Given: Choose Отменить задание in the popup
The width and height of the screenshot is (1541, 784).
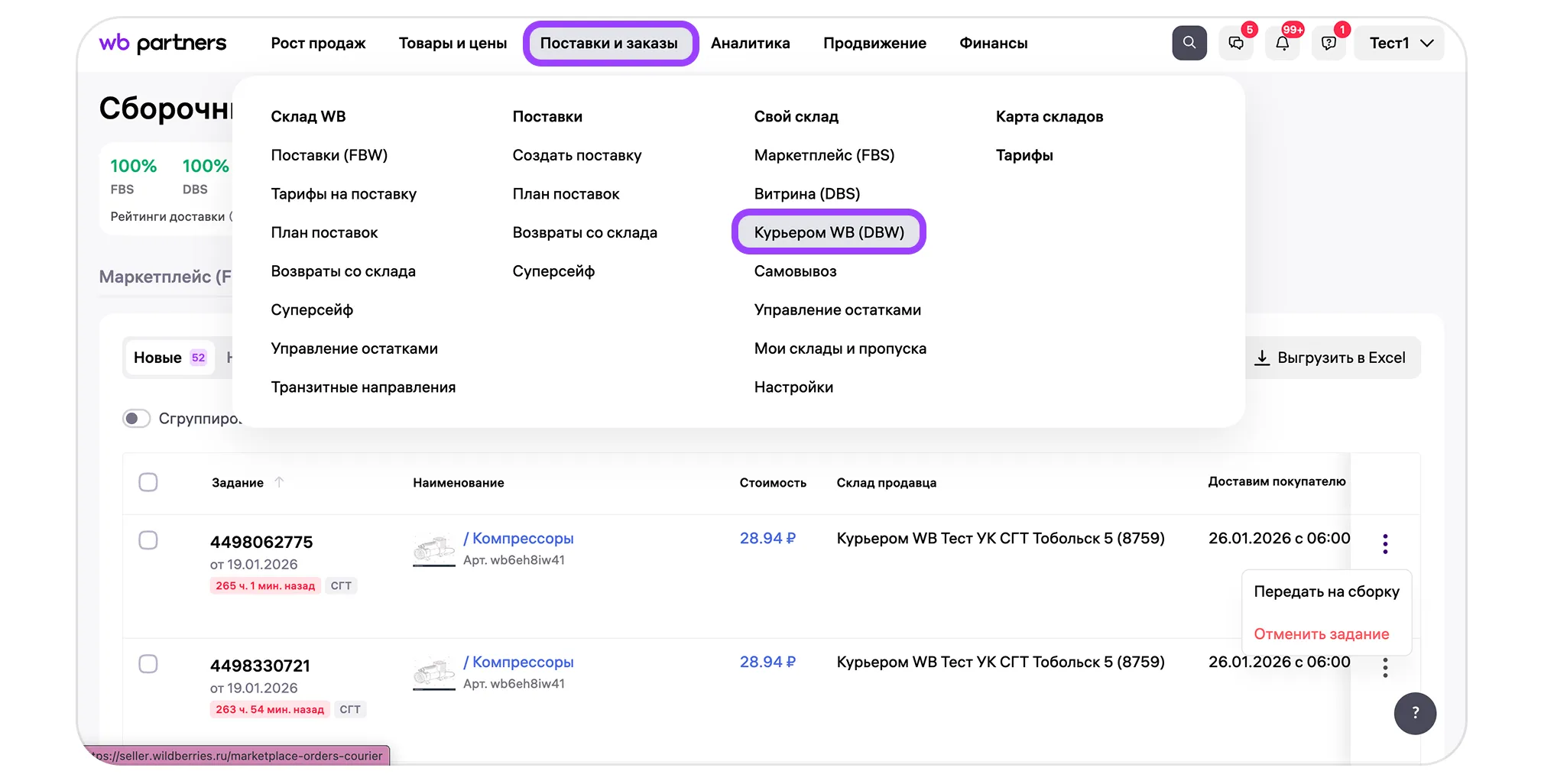Looking at the screenshot, I should [x=1321, y=634].
